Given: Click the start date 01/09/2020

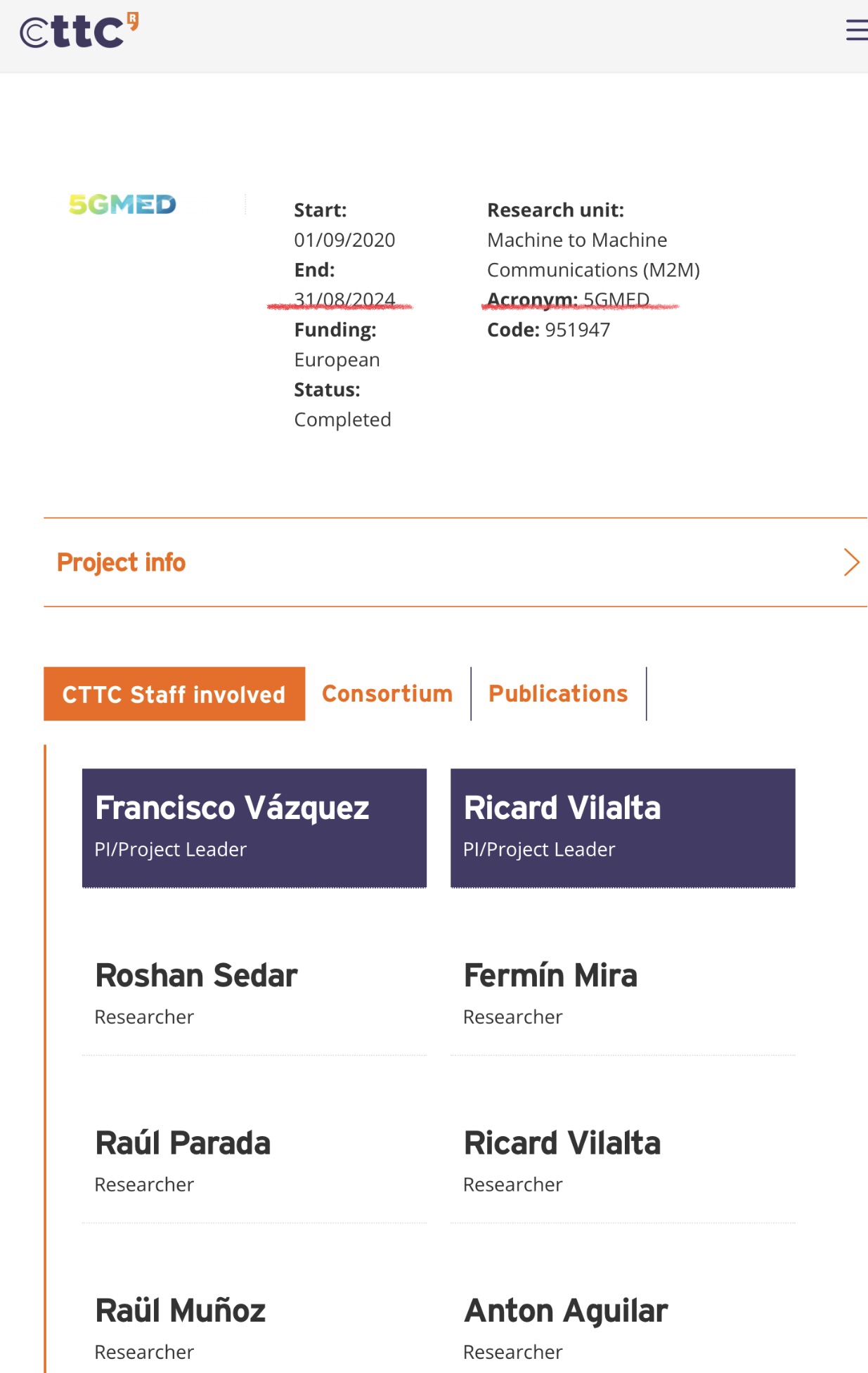Looking at the screenshot, I should 344,240.
